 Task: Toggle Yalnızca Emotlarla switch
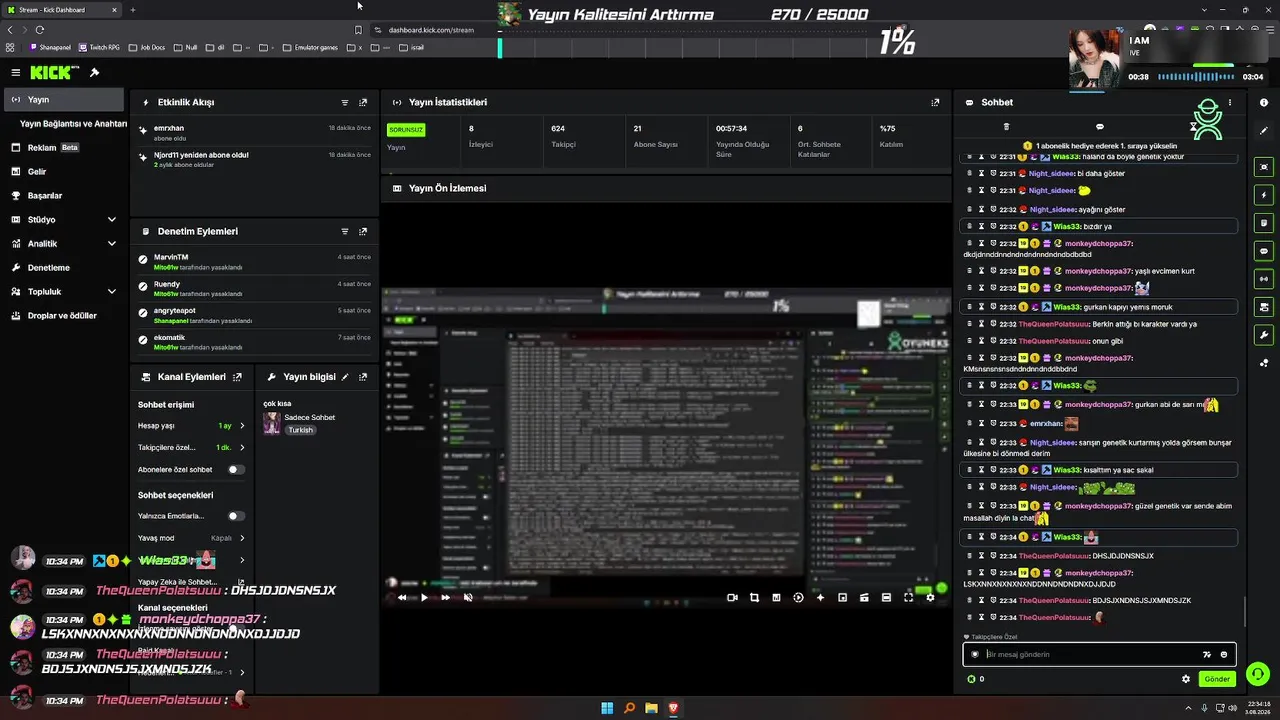point(236,516)
